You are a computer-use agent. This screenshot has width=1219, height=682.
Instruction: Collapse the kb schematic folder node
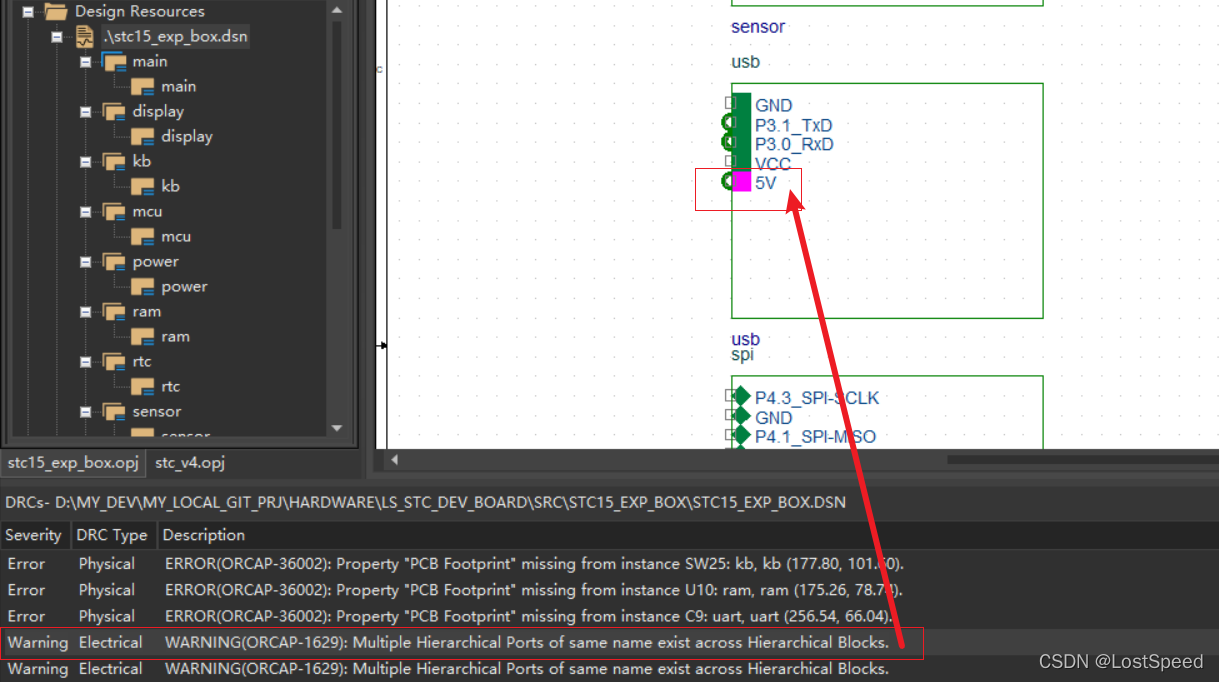pyautogui.click(x=86, y=162)
